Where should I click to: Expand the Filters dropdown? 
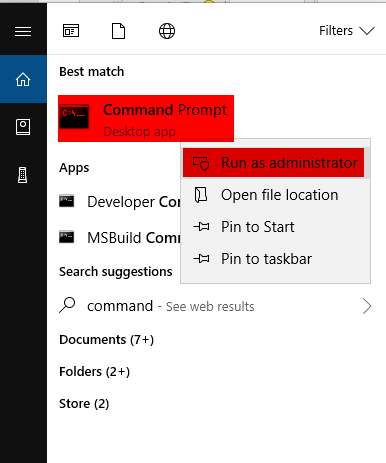click(x=347, y=31)
